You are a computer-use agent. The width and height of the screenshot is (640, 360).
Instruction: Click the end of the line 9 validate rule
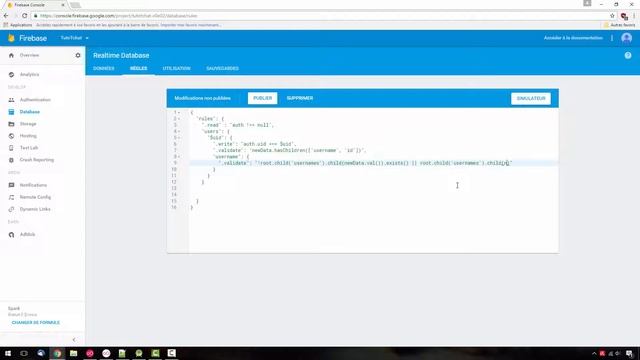512,163
